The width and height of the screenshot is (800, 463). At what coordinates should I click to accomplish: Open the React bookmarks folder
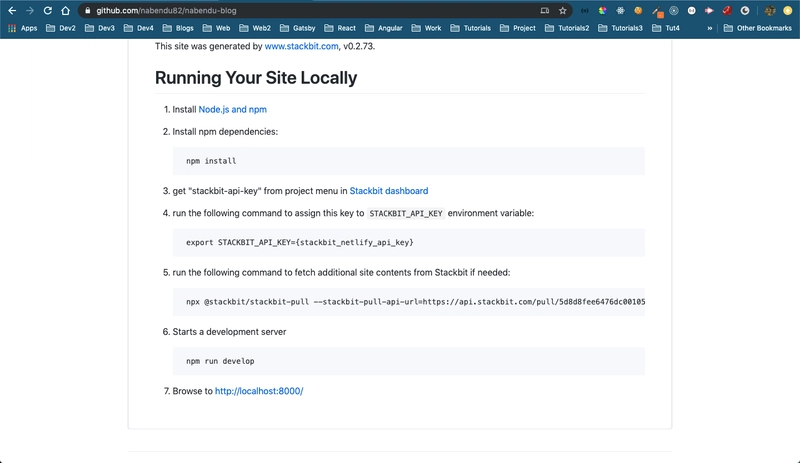click(340, 28)
